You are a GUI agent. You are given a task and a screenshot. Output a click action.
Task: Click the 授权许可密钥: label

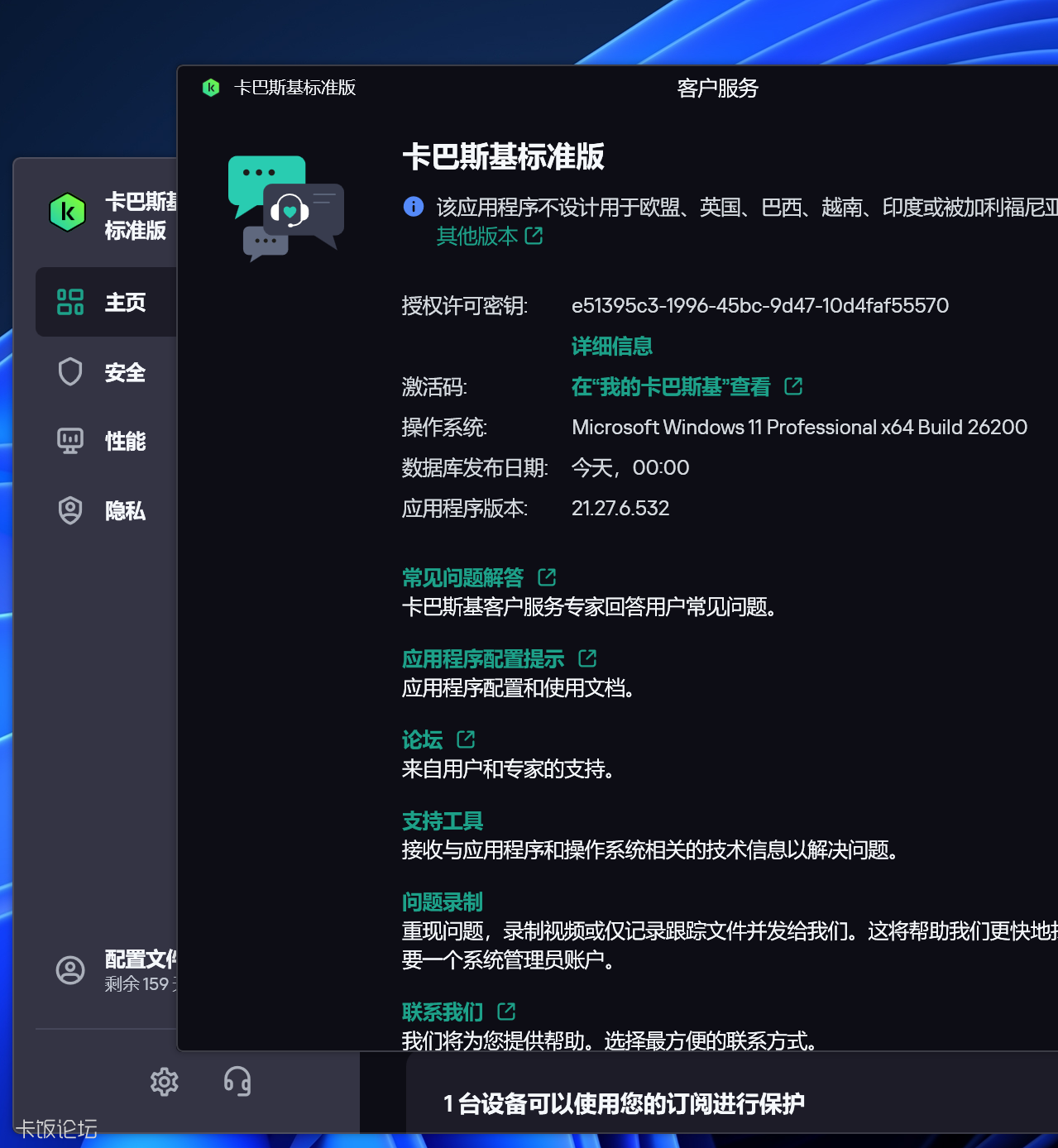[x=465, y=305]
